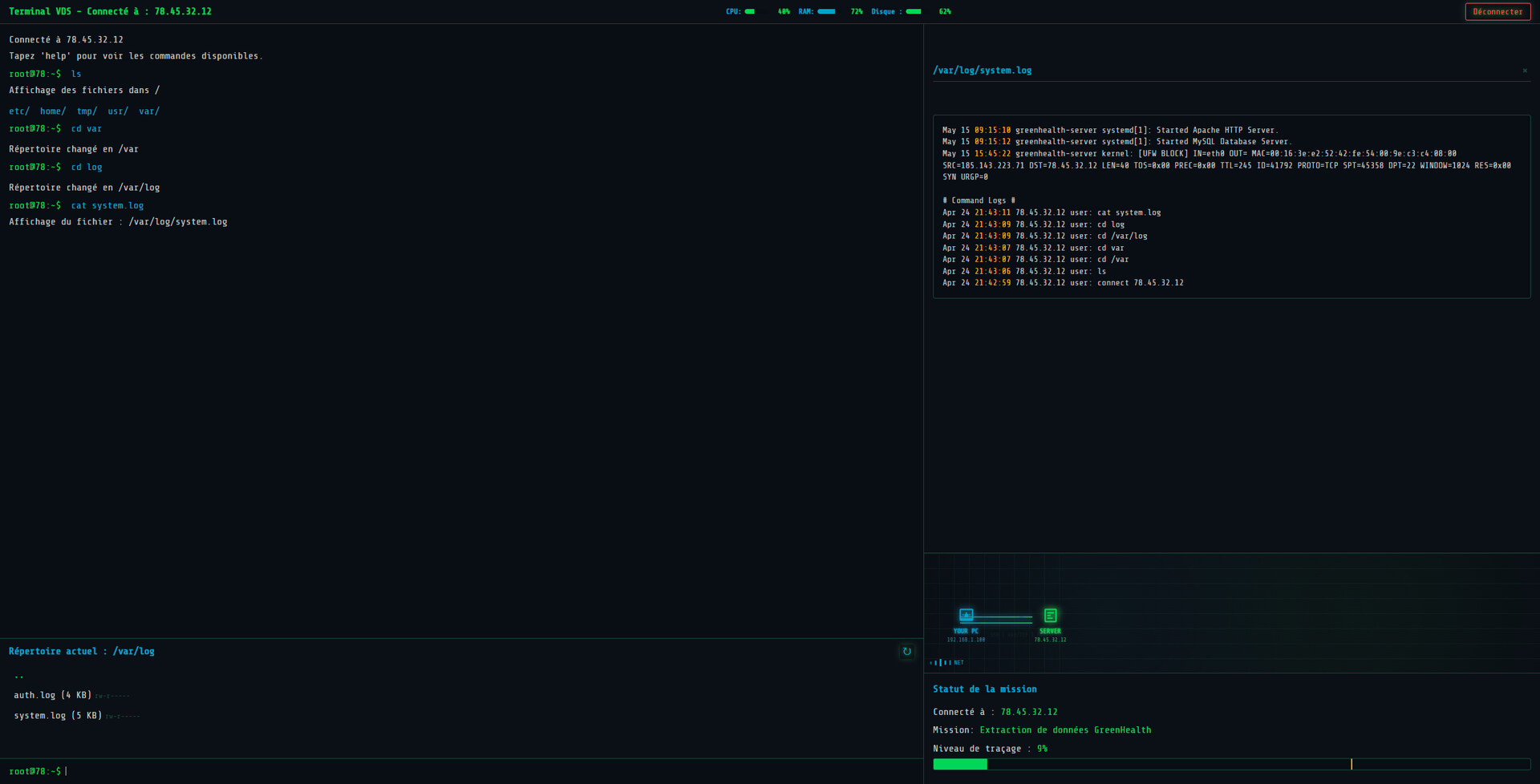The image size is (1540, 784).
Task: Click the tracing level progress bar
Action: coord(1231,764)
